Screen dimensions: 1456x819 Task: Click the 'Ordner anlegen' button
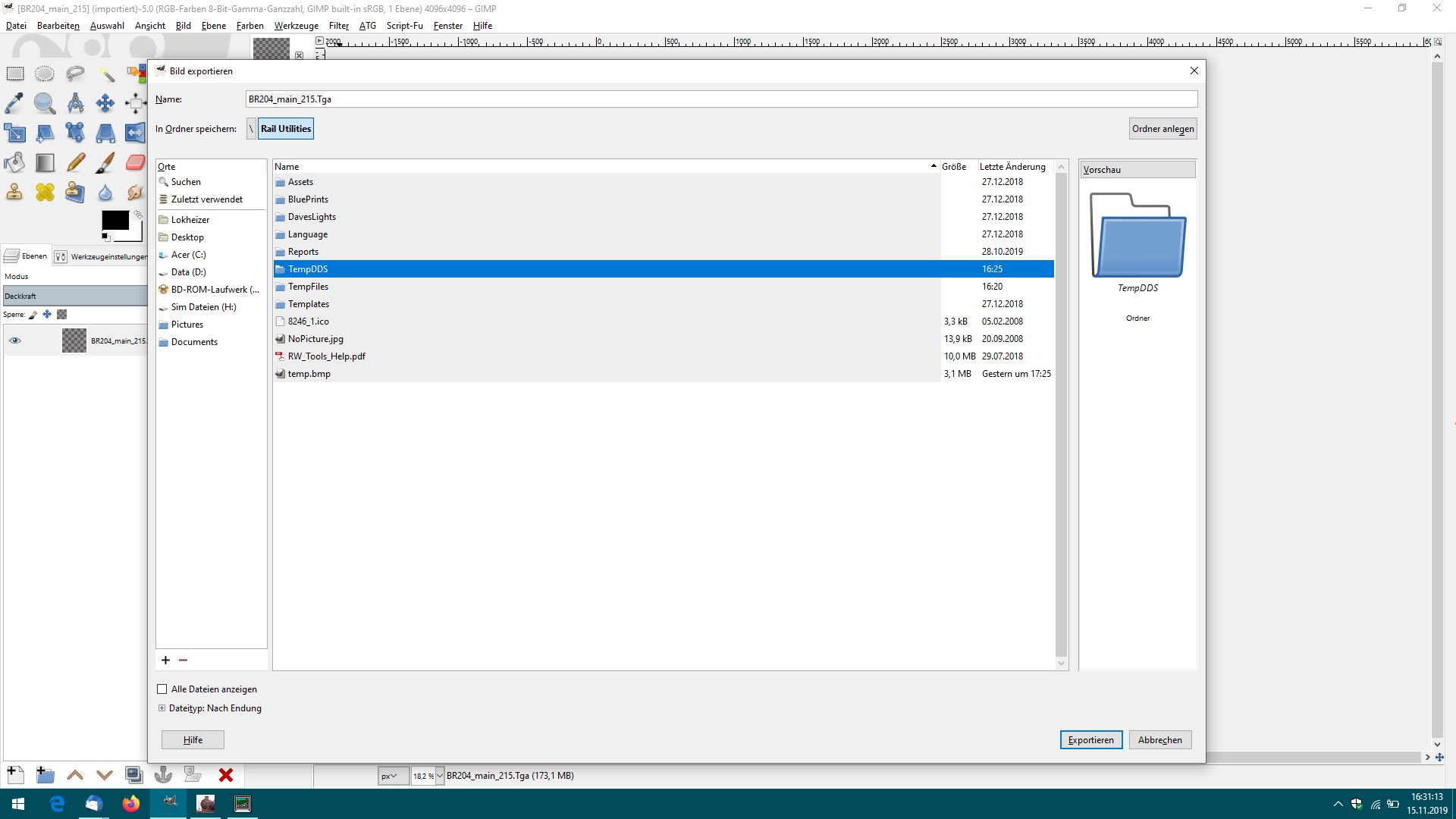[x=1163, y=129]
